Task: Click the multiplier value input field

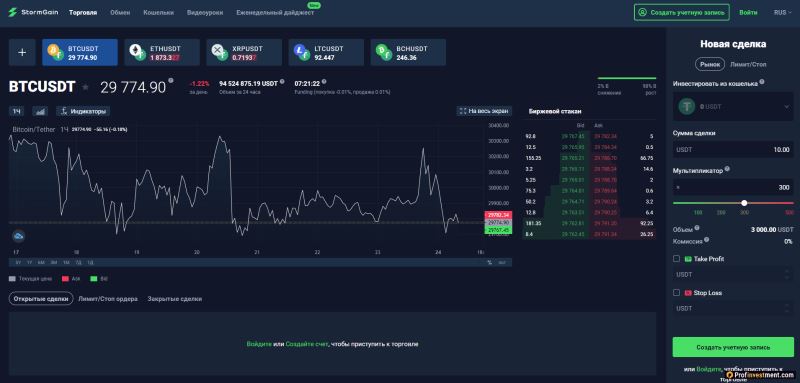Action: 733,188
